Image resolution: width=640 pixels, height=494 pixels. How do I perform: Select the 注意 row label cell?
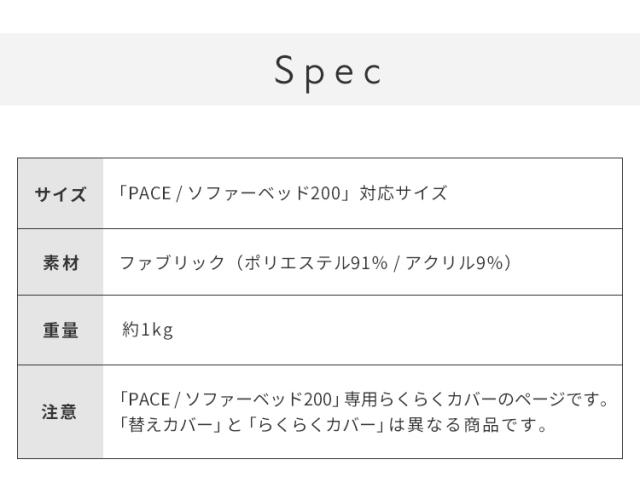[60, 412]
